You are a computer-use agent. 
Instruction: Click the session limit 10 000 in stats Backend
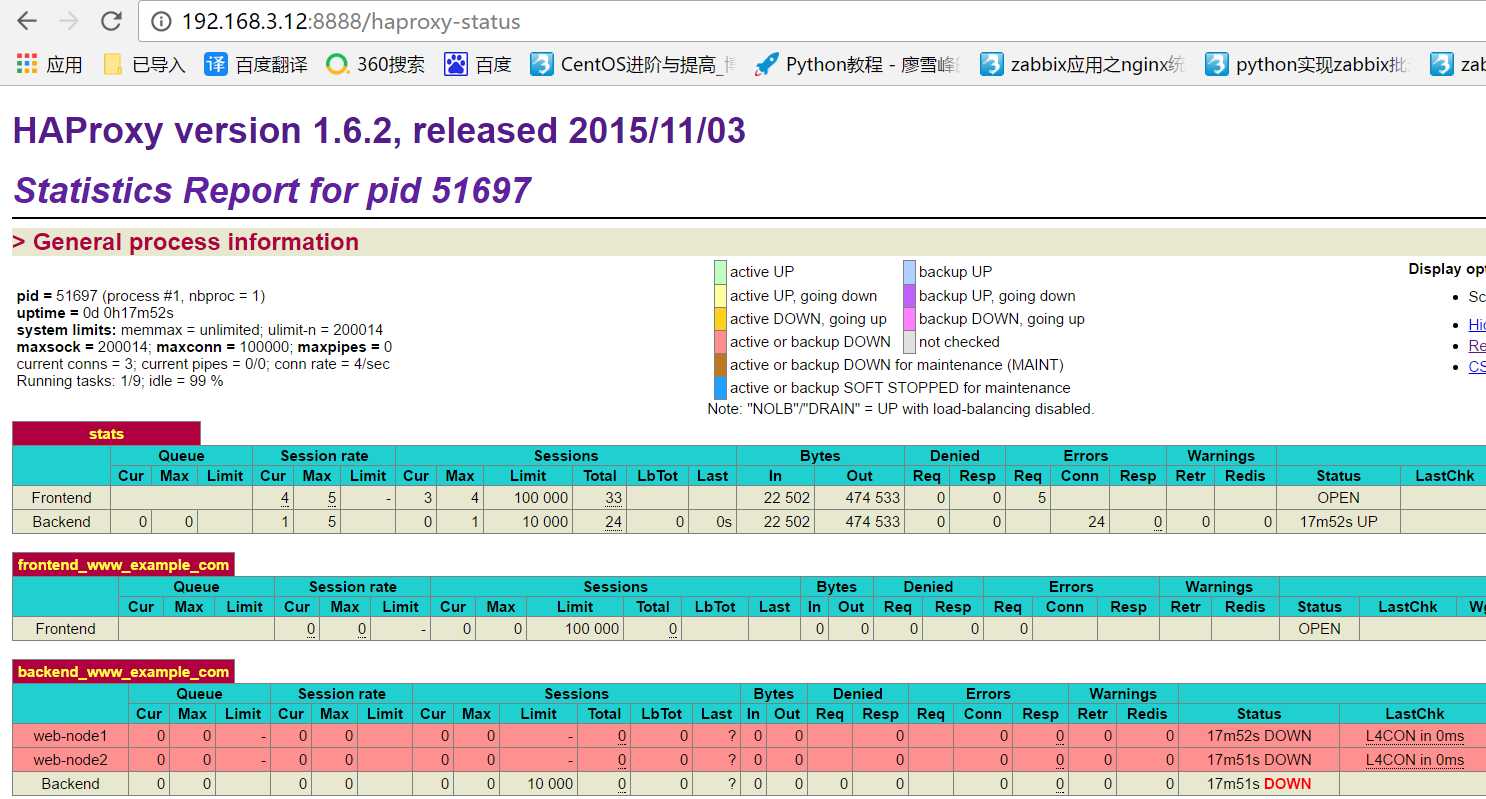(544, 522)
